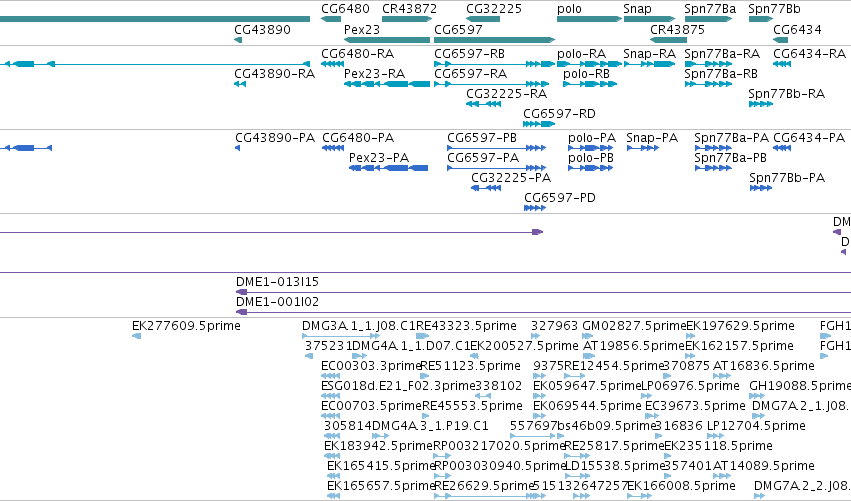
Task: Open EST EK165657.5prime
Action: (x=381, y=486)
